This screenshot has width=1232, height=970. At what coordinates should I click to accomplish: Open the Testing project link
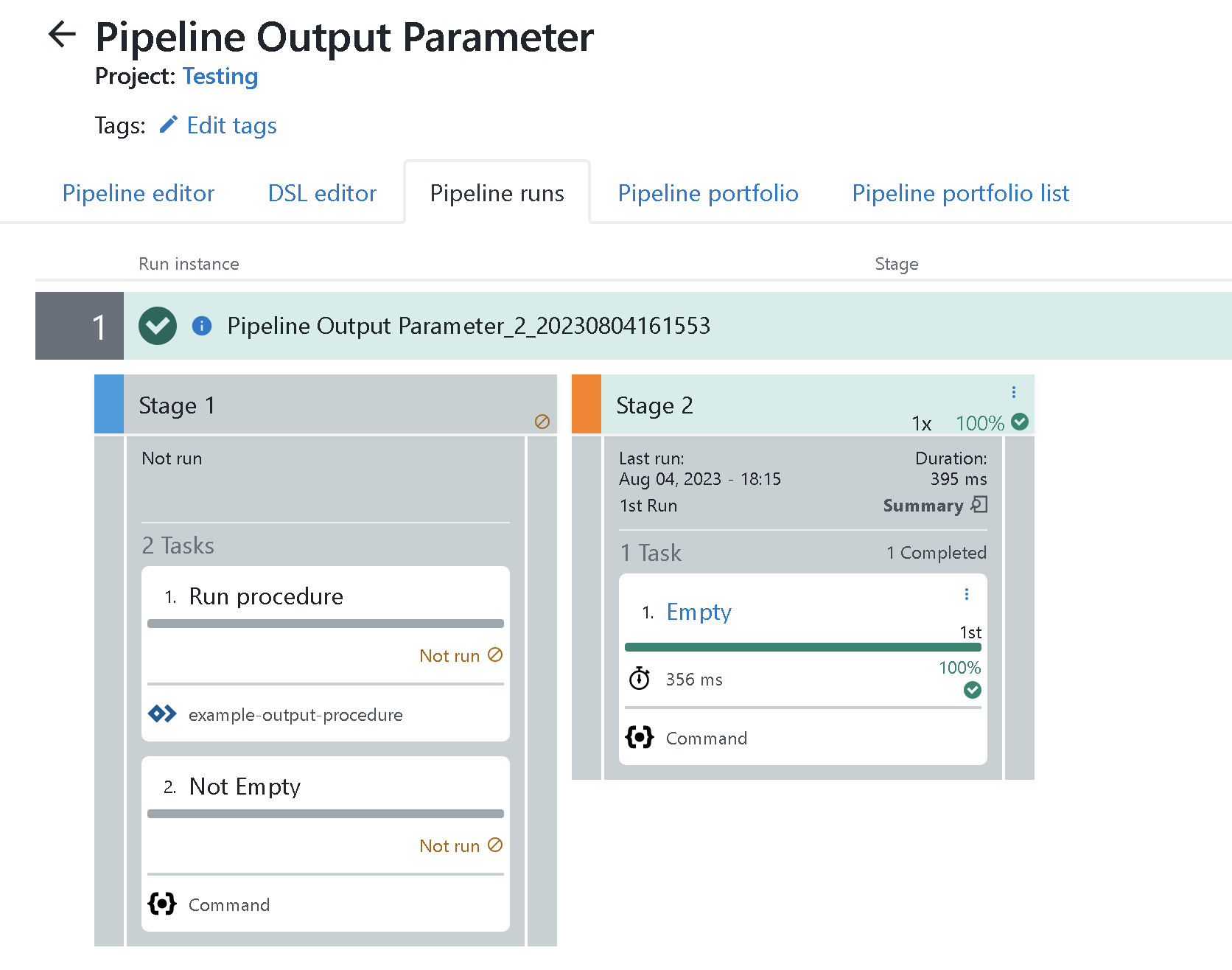point(220,77)
